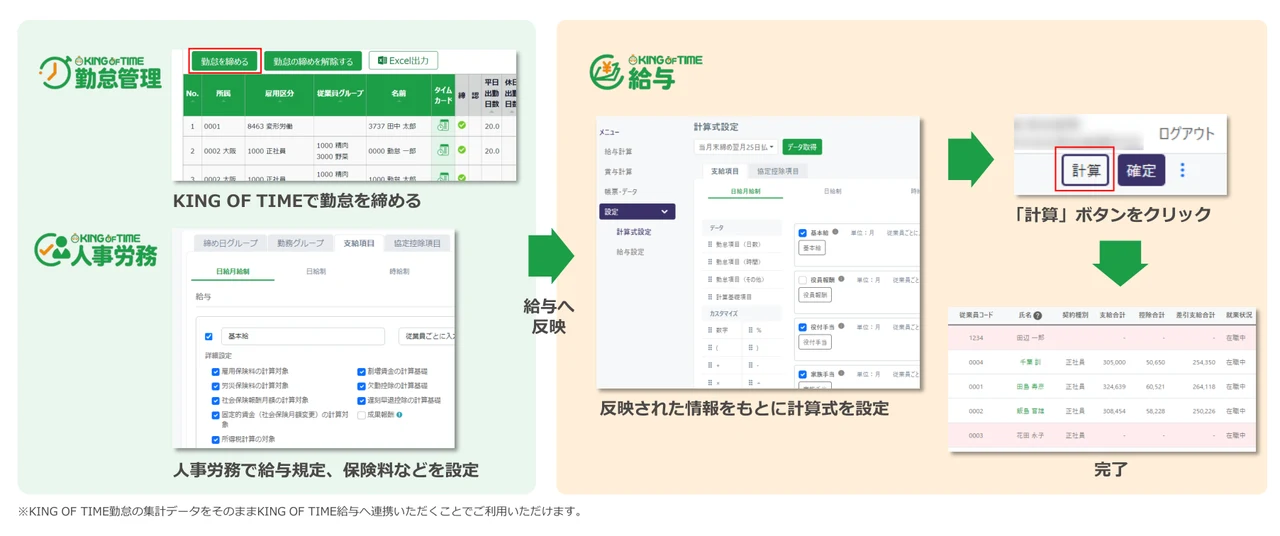Select 日給制 sub-tab in 人事労務 panel
This screenshot has height=536, width=1280.
[315, 271]
